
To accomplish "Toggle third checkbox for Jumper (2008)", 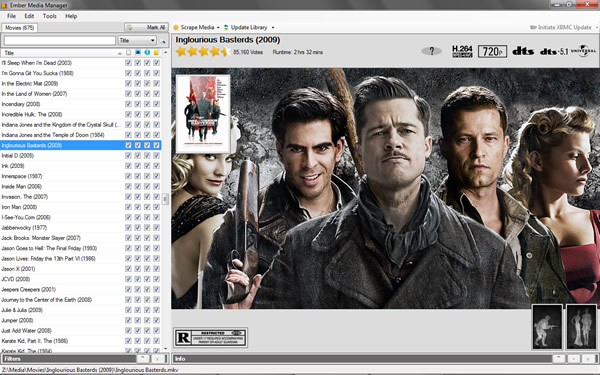I will click(x=147, y=320).
